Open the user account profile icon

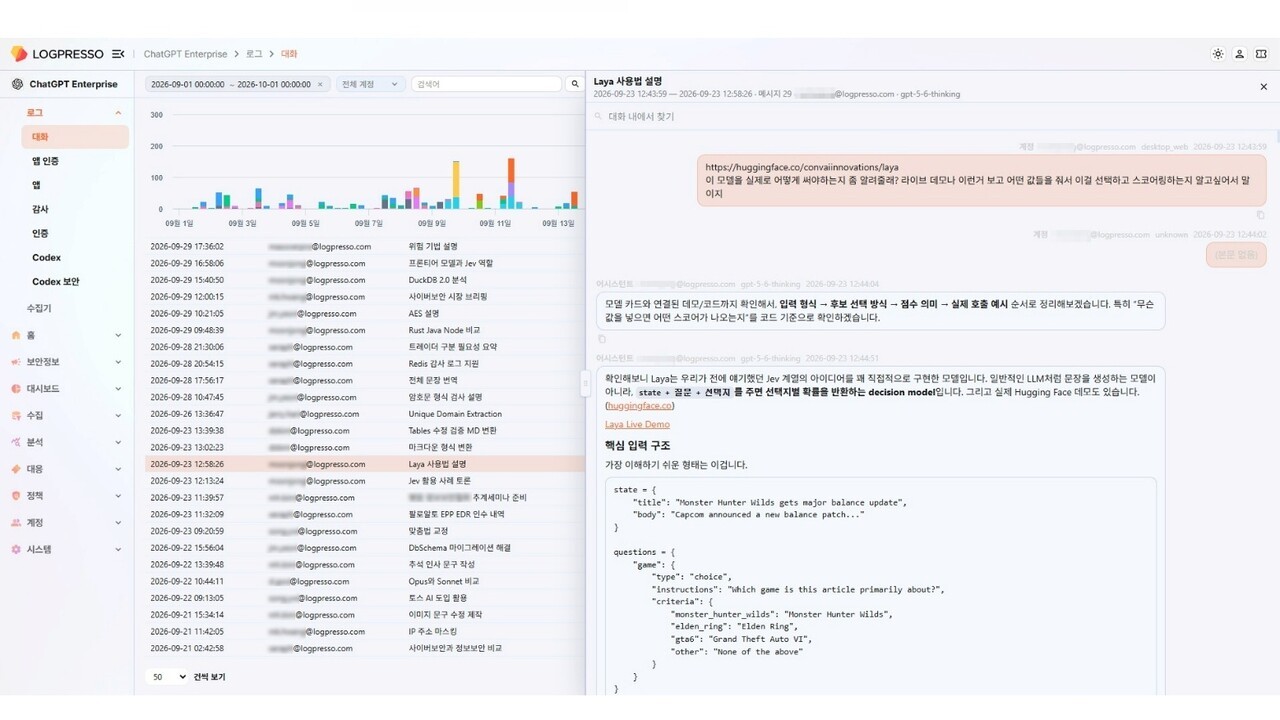coord(1239,54)
